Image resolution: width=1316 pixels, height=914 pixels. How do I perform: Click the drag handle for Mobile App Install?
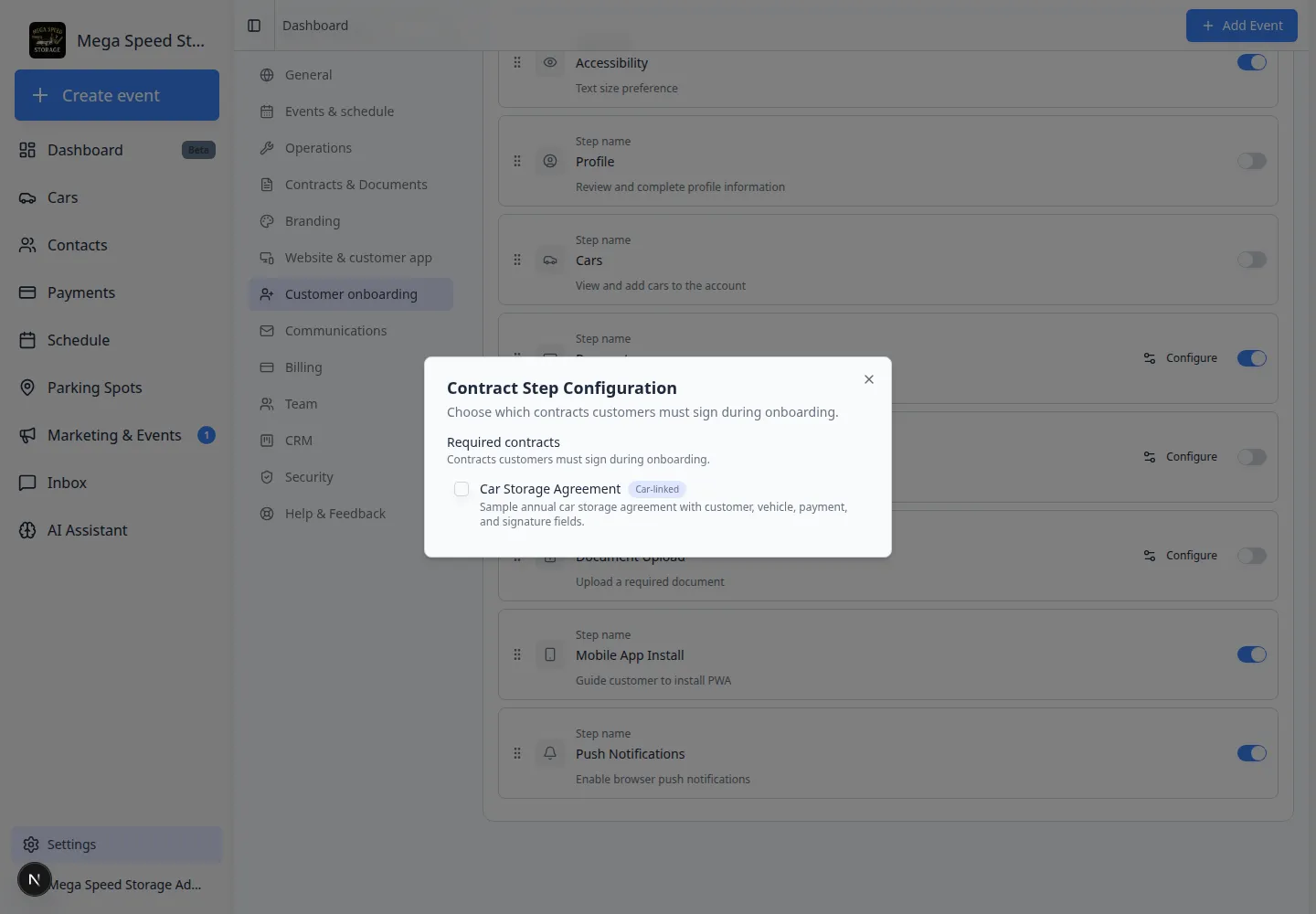517,654
